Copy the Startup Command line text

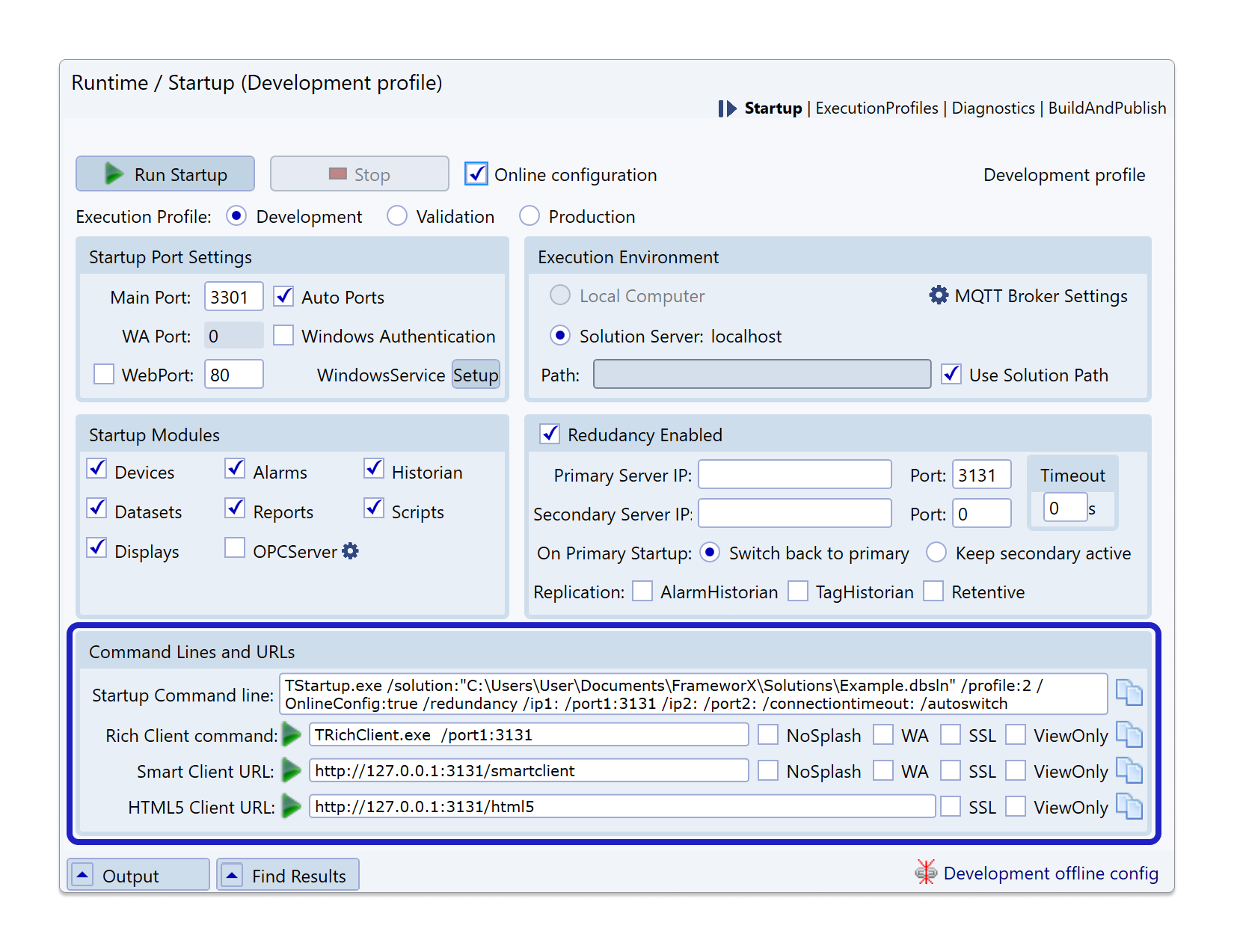[x=1129, y=692]
